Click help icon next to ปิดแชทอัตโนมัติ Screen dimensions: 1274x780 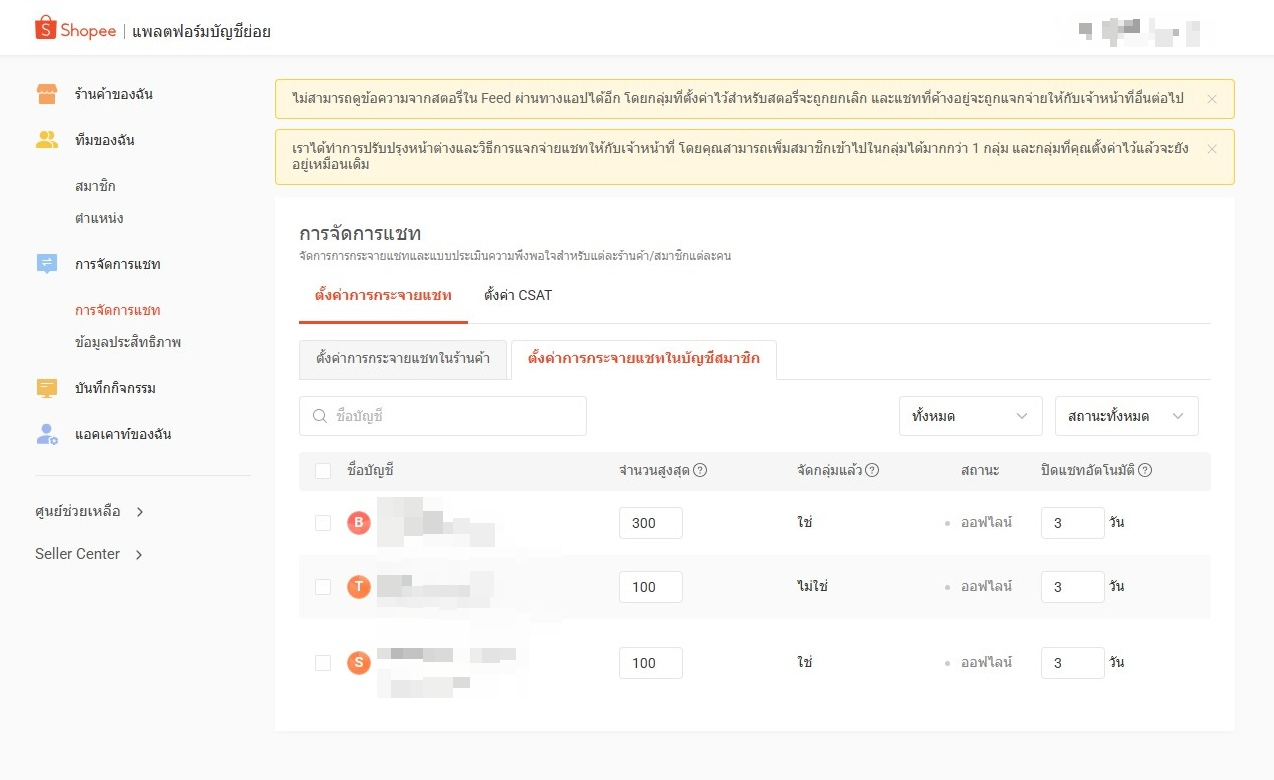pyautogui.click(x=1145, y=470)
